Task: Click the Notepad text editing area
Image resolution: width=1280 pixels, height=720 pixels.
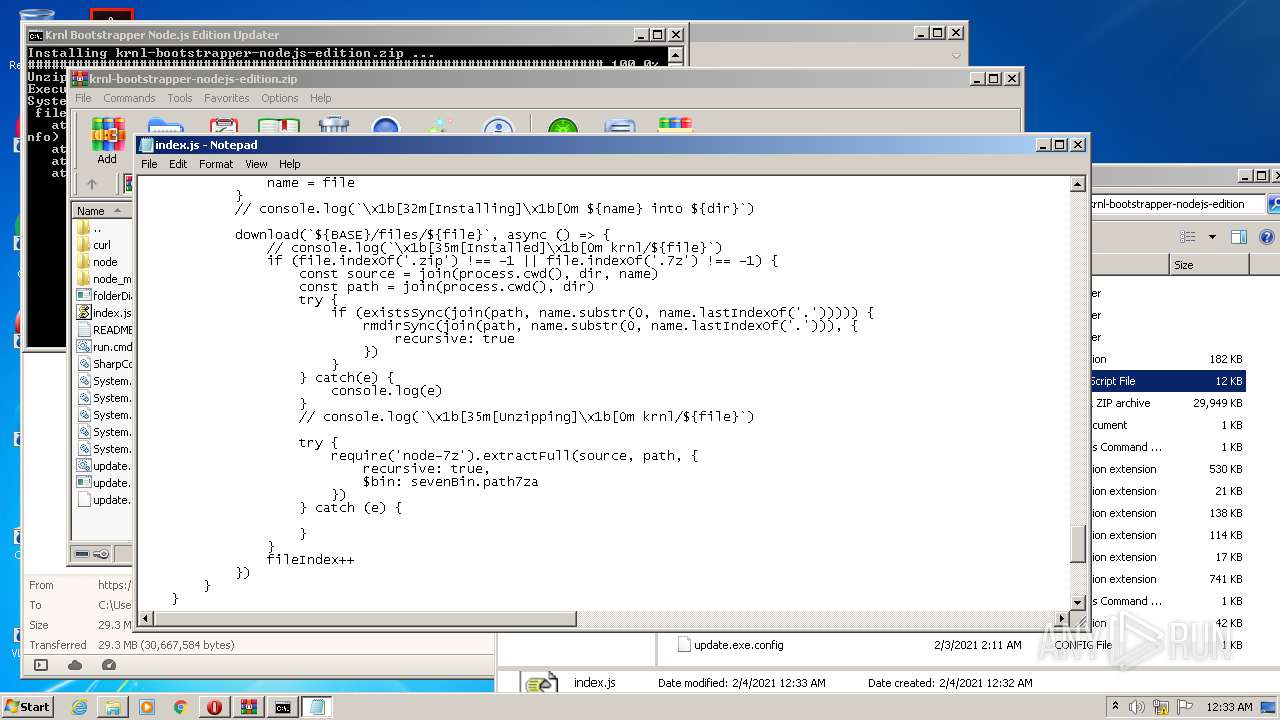Action: tap(603, 393)
